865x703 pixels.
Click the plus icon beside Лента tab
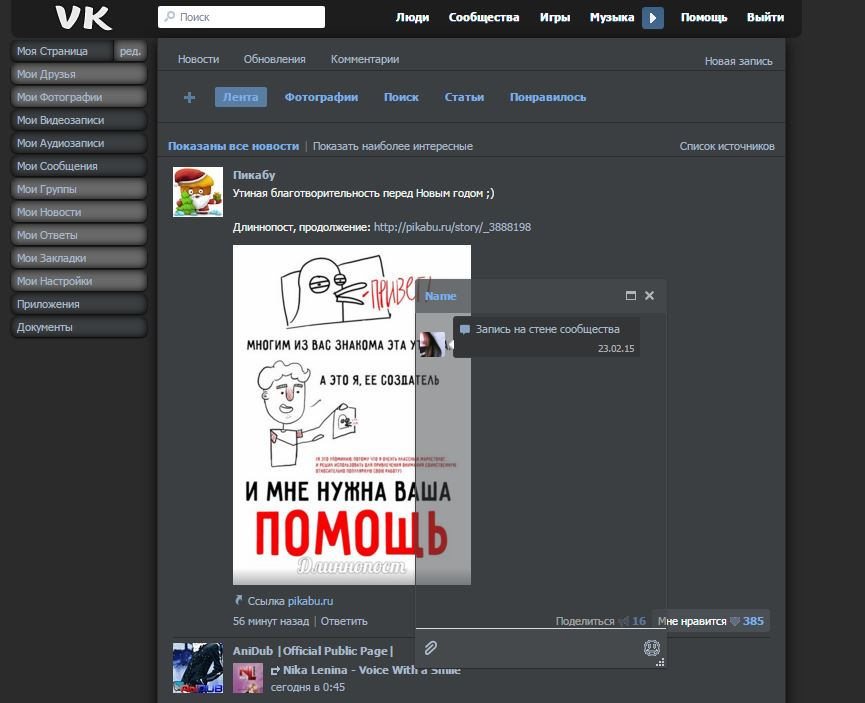(189, 98)
